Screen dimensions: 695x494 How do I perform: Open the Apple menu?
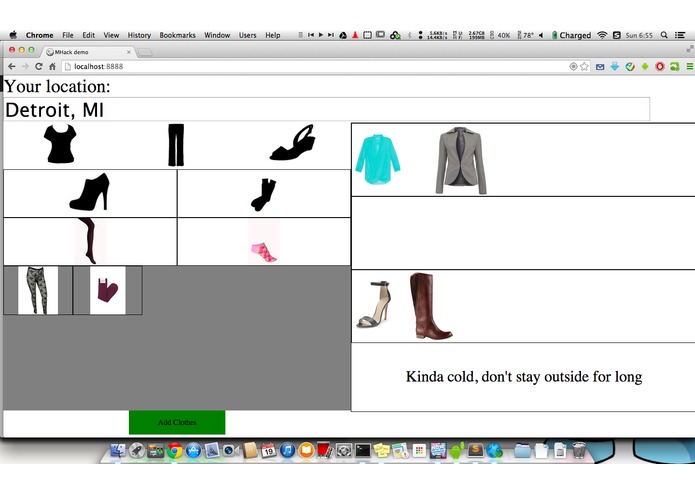[13, 35]
